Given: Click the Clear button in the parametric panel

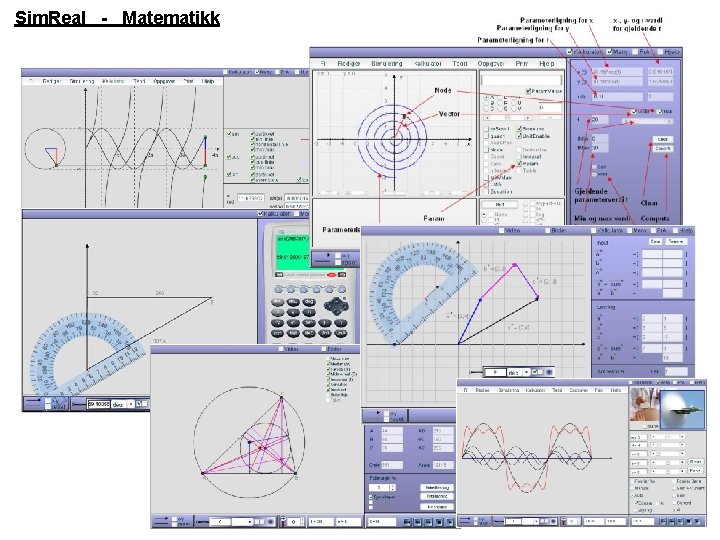Looking at the screenshot, I should pyautogui.click(x=663, y=139).
